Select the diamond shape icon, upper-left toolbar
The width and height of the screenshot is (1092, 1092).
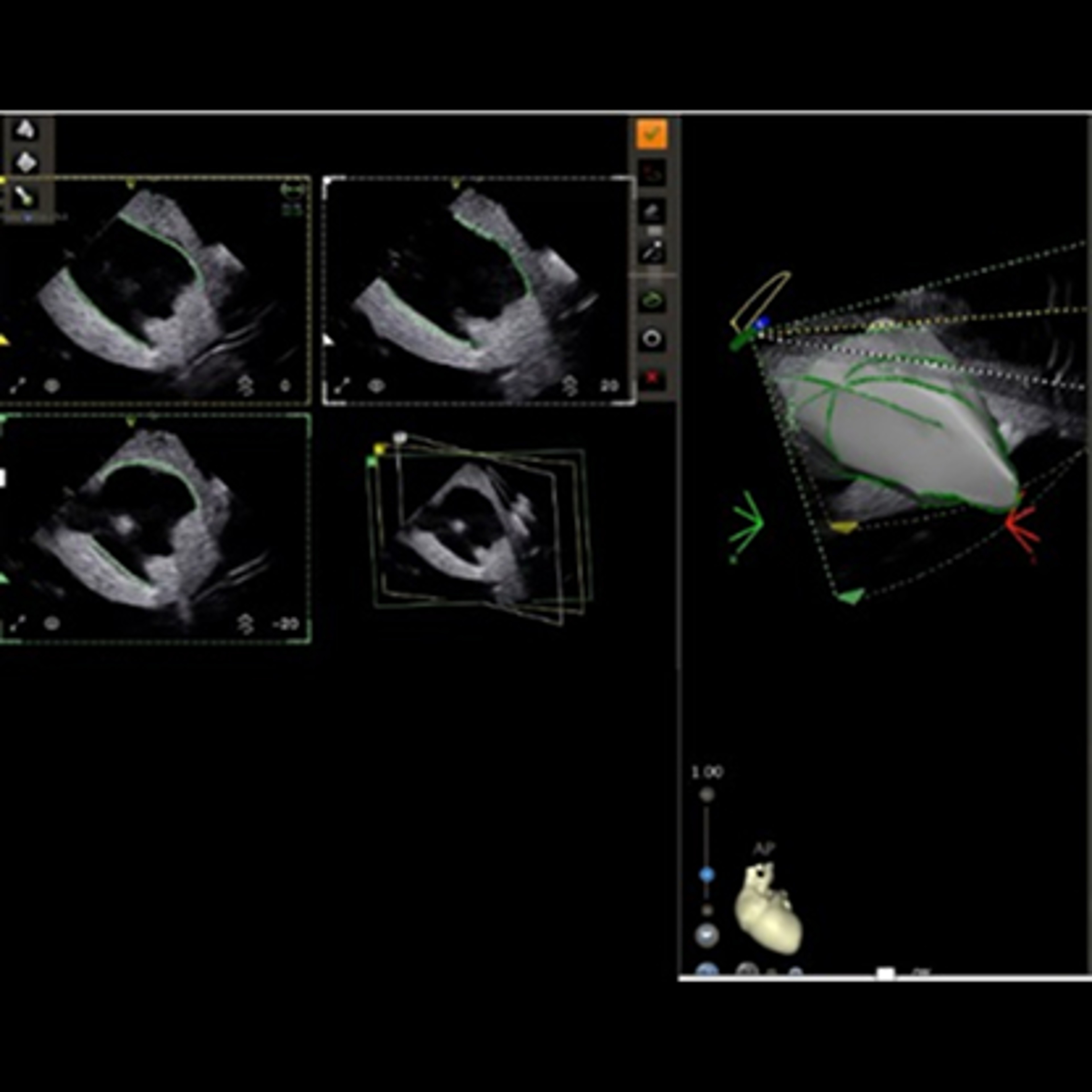tap(25, 163)
